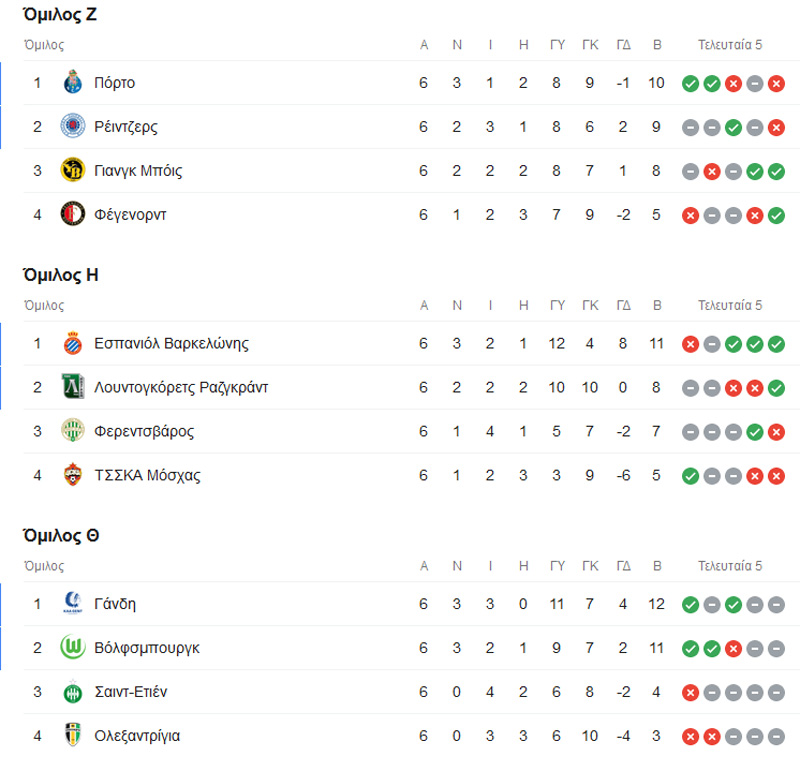Click the Saint-Étienne club crest icon
This screenshot has width=800, height=771.
[x=72, y=692]
